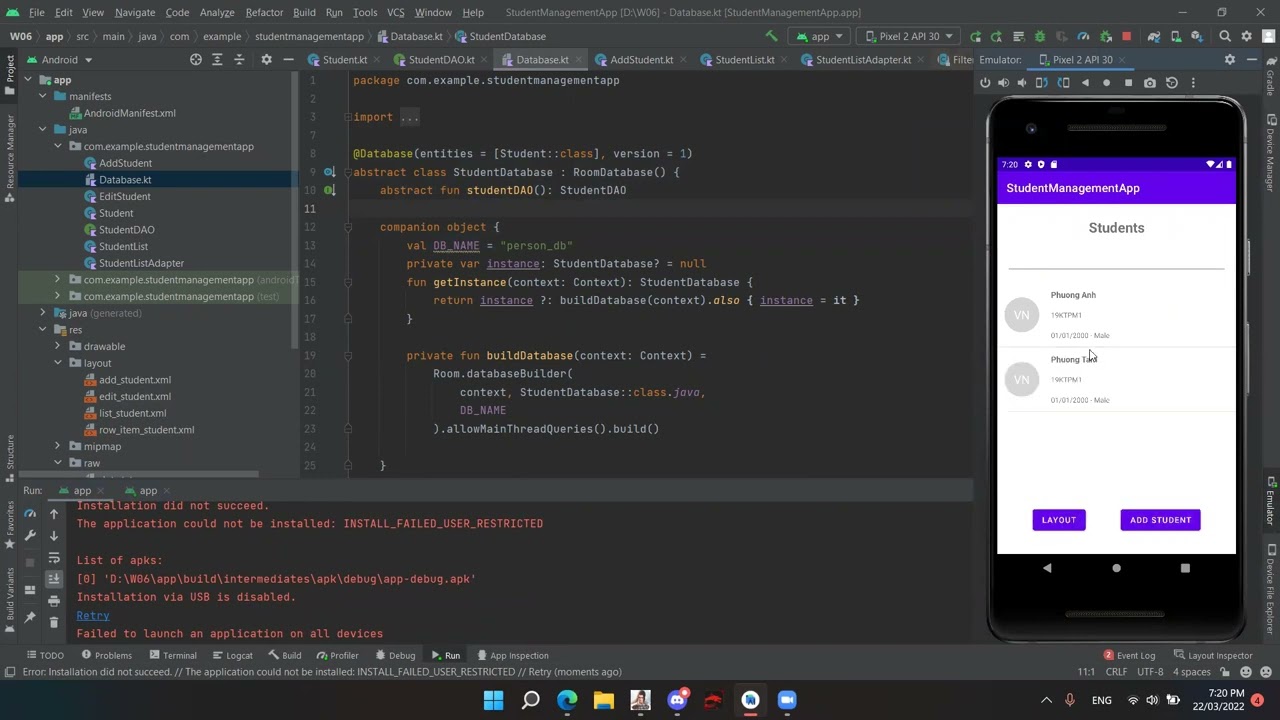The width and height of the screenshot is (1280, 720).
Task: Open the Refactor menu
Action: (x=264, y=12)
